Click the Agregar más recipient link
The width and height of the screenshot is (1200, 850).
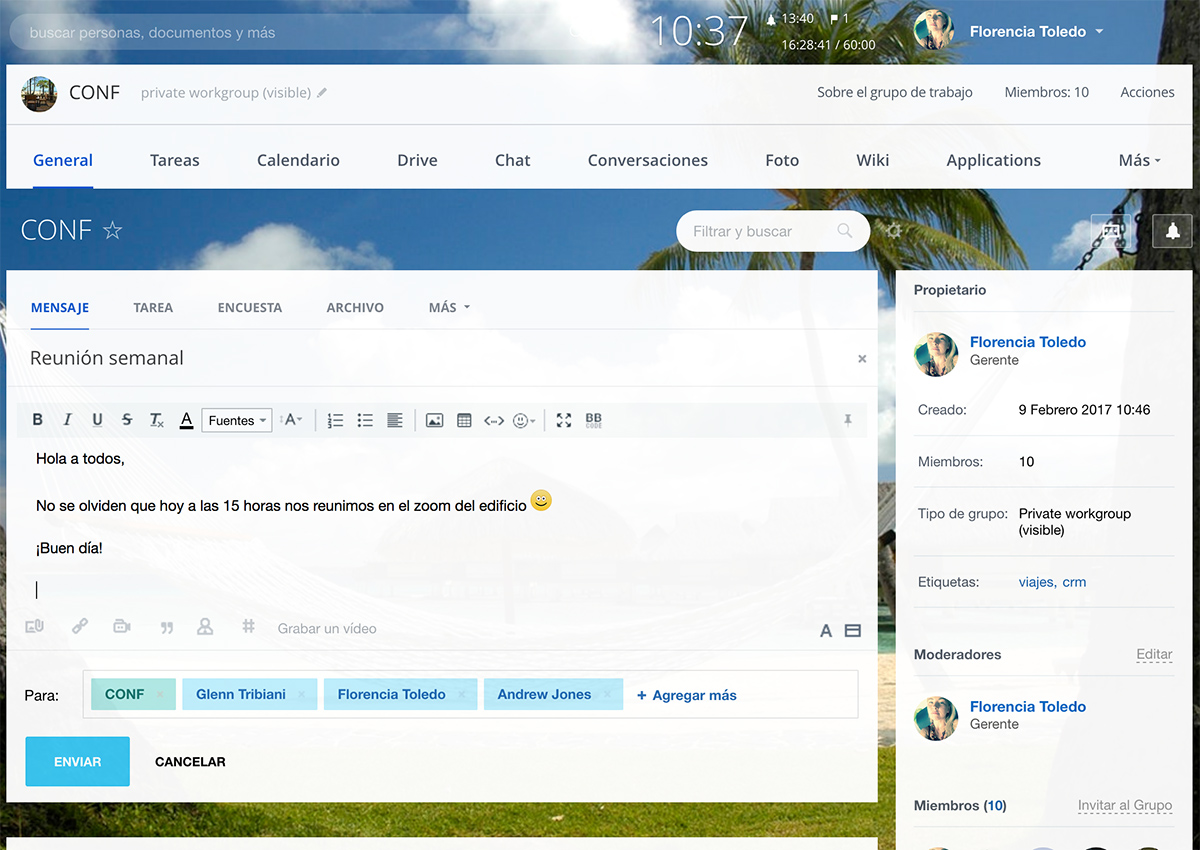687,695
